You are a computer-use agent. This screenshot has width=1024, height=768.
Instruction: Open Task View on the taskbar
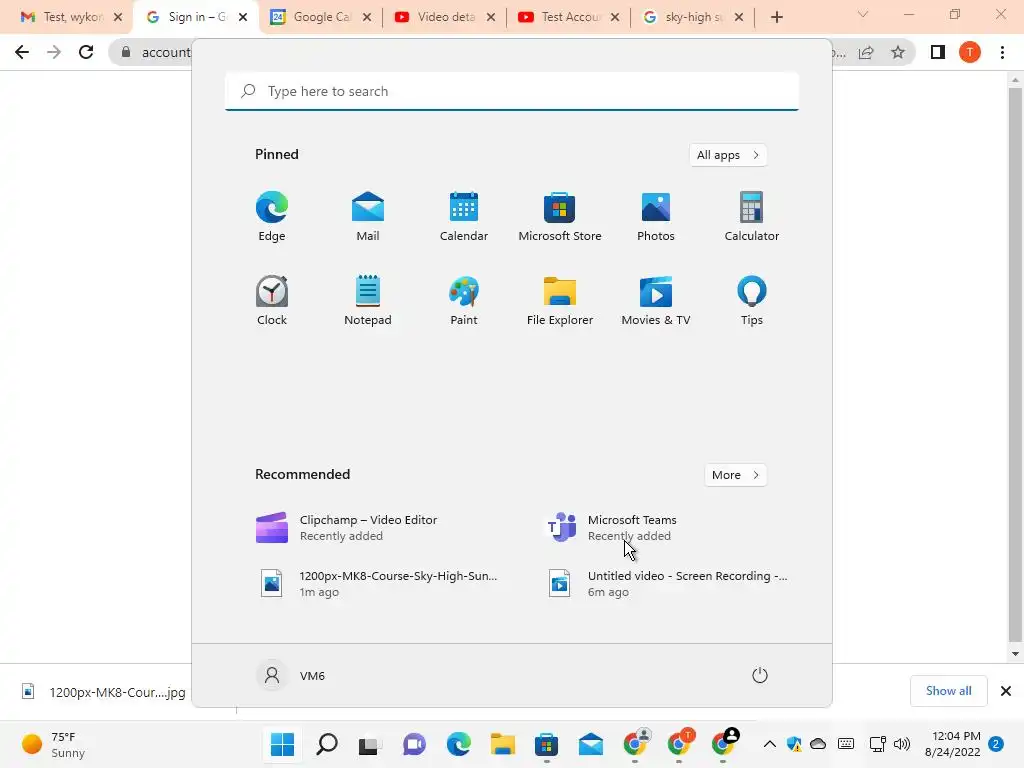pyautogui.click(x=370, y=744)
